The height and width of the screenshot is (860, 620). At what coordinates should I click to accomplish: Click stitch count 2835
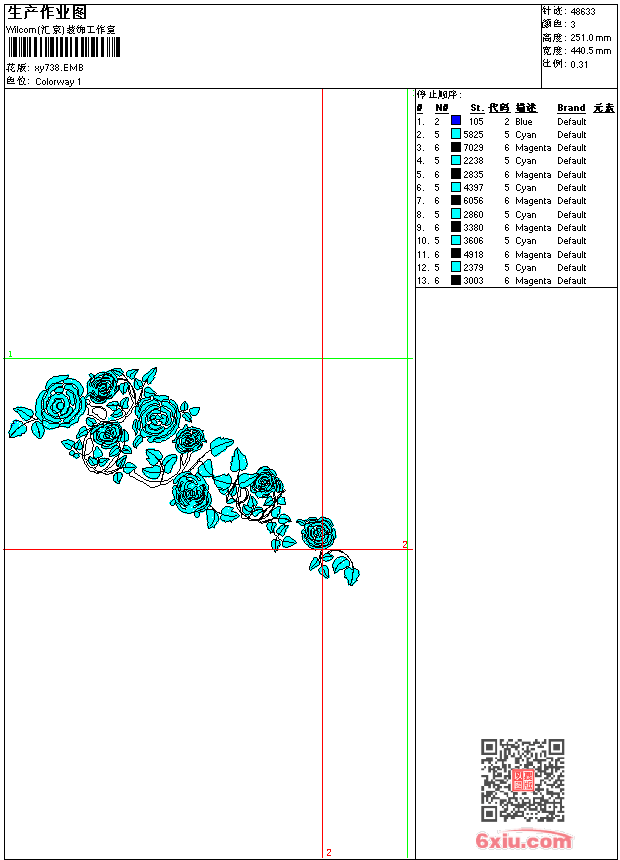[x=473, y=175]
